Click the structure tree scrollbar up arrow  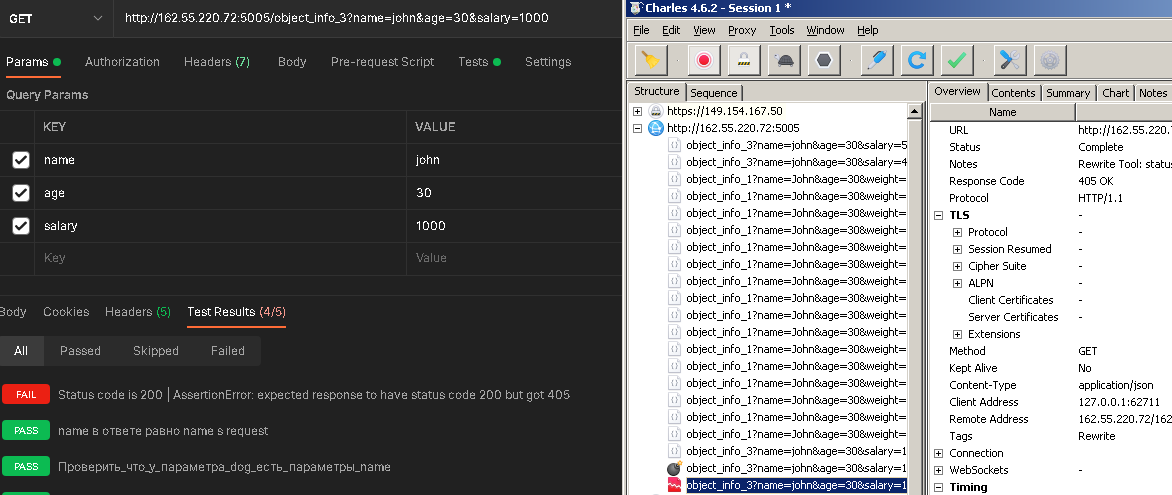pyautogui.click(x=916, y=111)
